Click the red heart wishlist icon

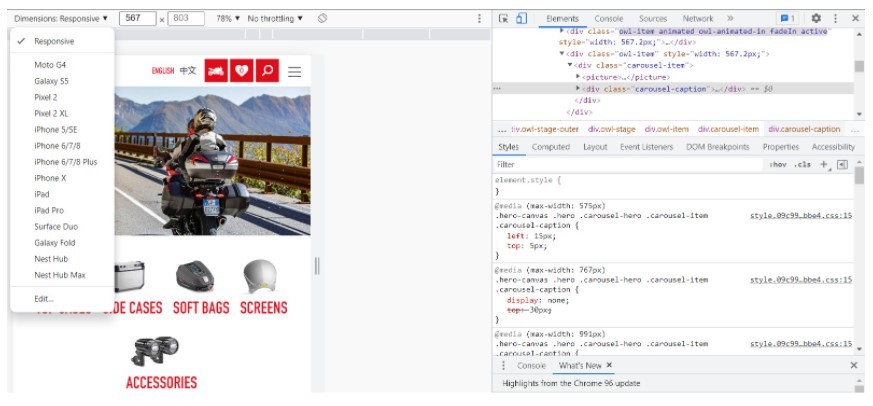click(x=241, y=71)
